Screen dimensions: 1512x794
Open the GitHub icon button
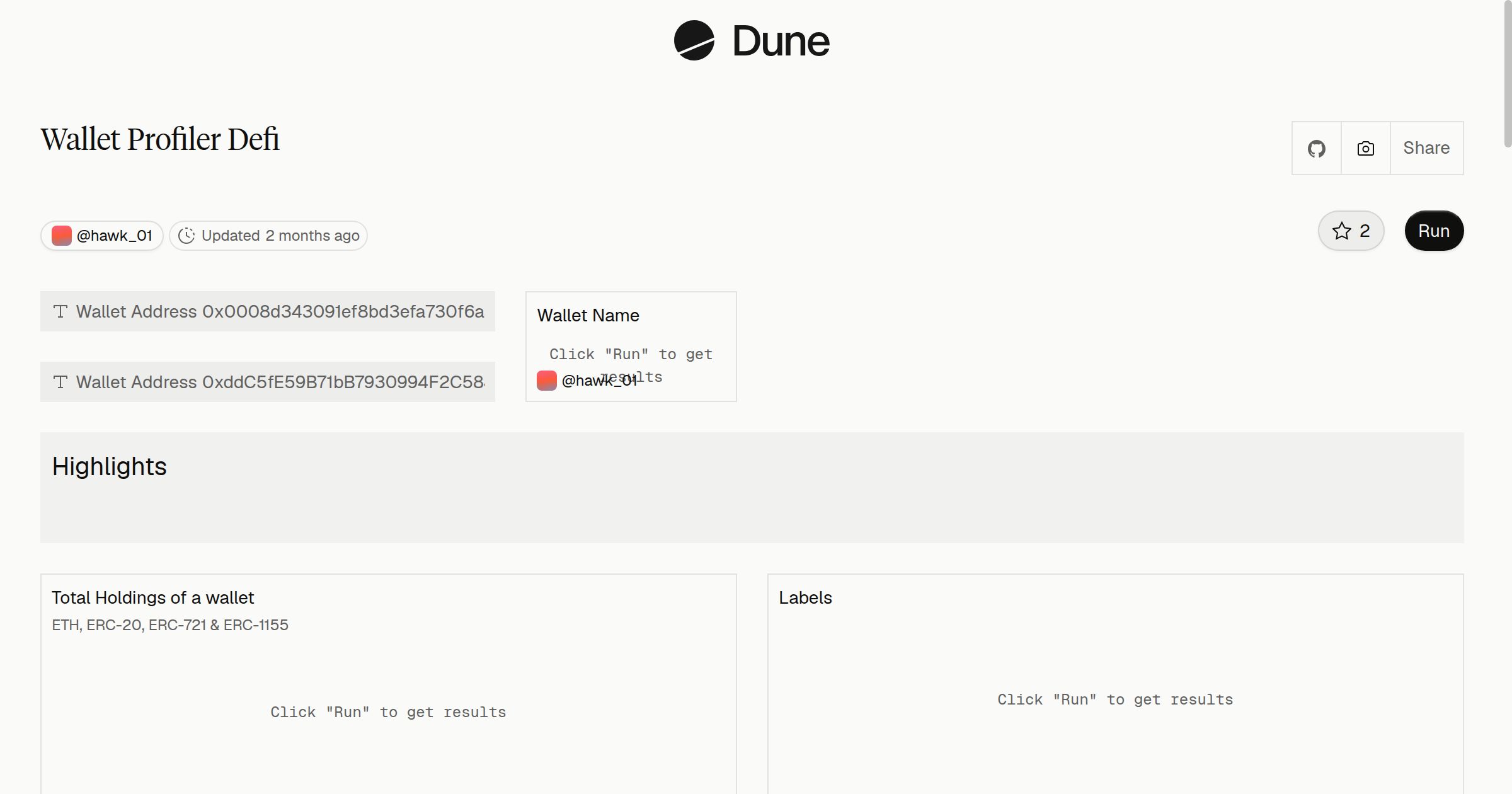(x=1316, y=148)
